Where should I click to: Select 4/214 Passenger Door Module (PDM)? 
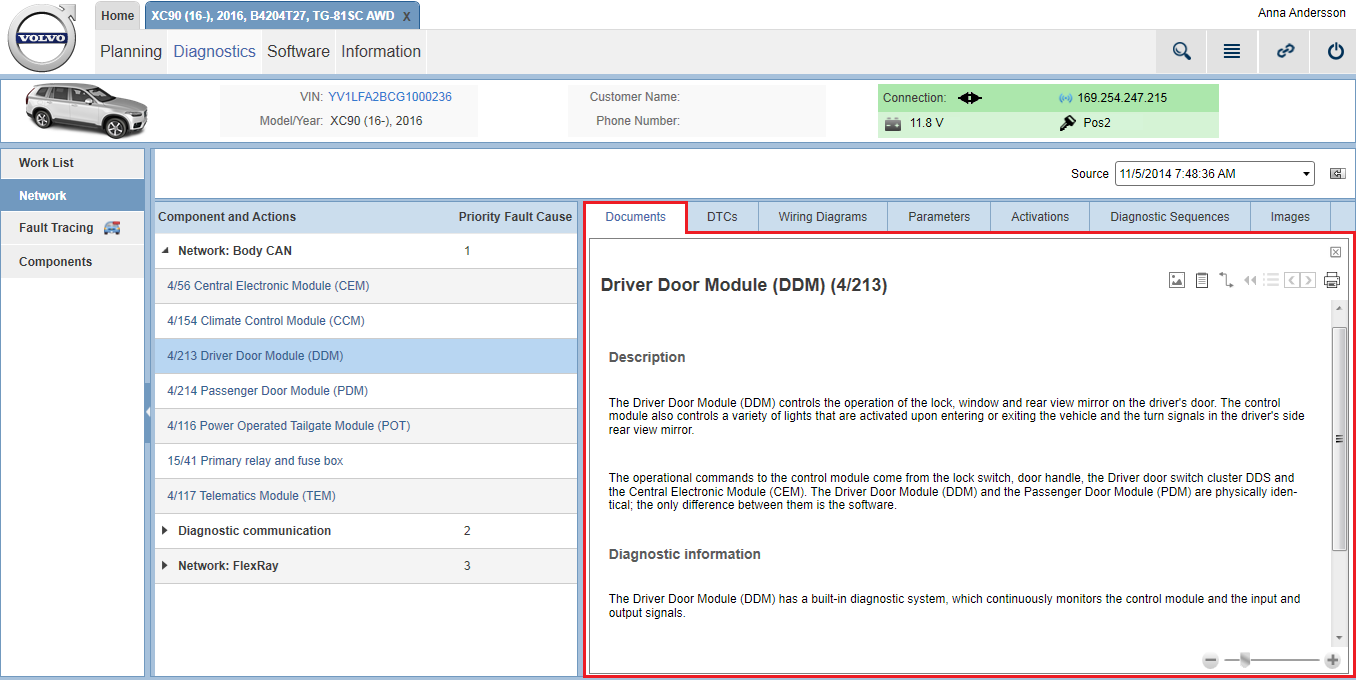click(366, 391)
